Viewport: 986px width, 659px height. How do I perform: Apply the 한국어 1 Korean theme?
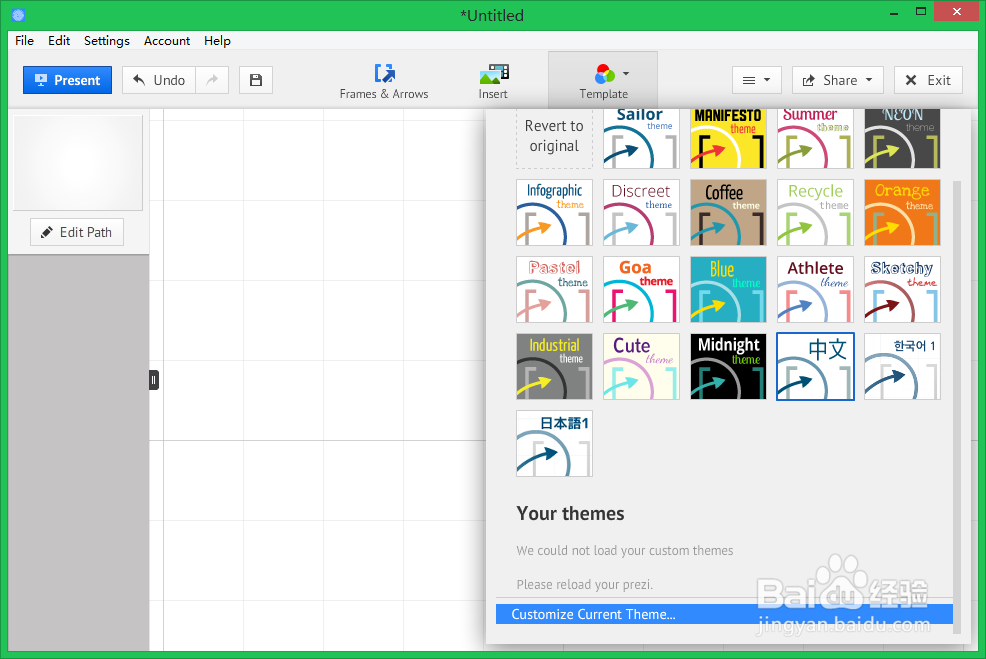(x=902, y=367)
